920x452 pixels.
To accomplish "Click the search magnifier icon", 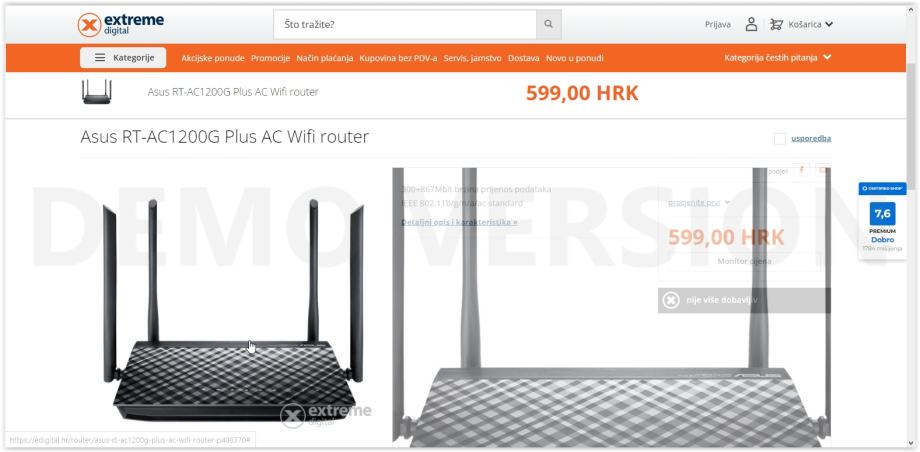I will pyautogui.click(x=549, y=25).
